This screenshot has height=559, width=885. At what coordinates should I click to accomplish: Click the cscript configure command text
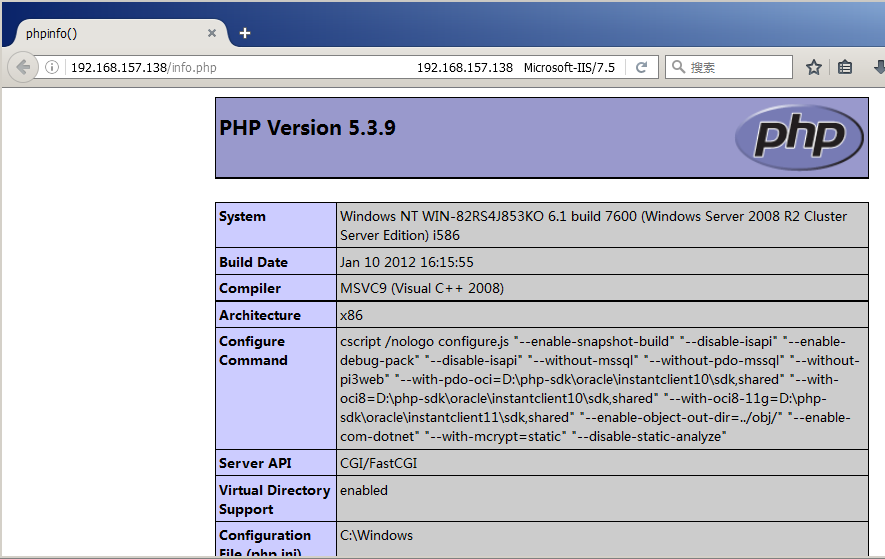pyautogui.click(x=599, y=388)
